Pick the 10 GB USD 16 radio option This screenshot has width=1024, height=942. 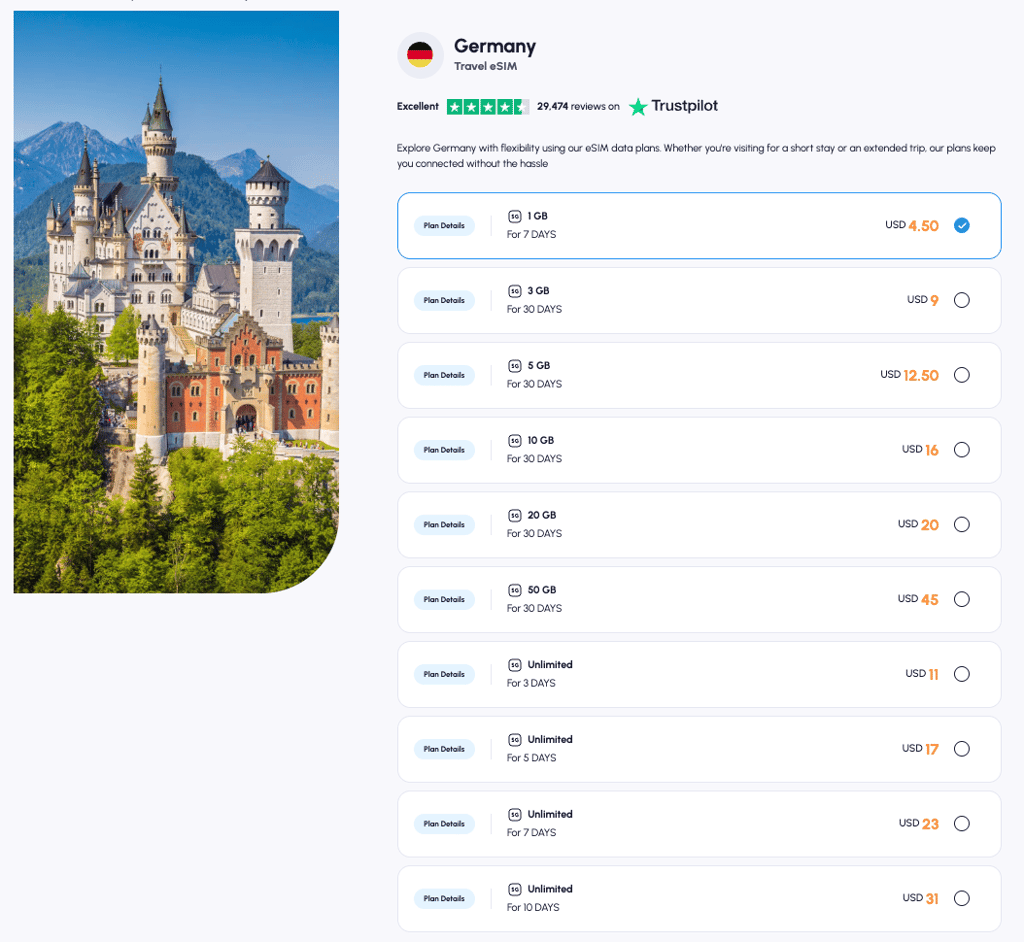click(x=961, y=449)
